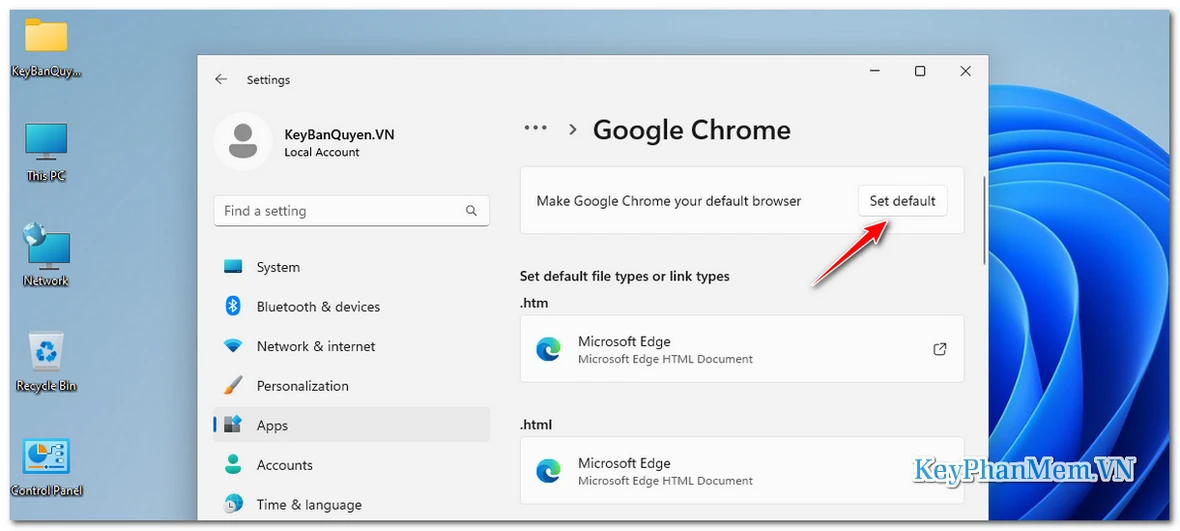This screenshot has height=531, width=1180.
Task: Close the Settings window
Action: [x=966, y=71]
